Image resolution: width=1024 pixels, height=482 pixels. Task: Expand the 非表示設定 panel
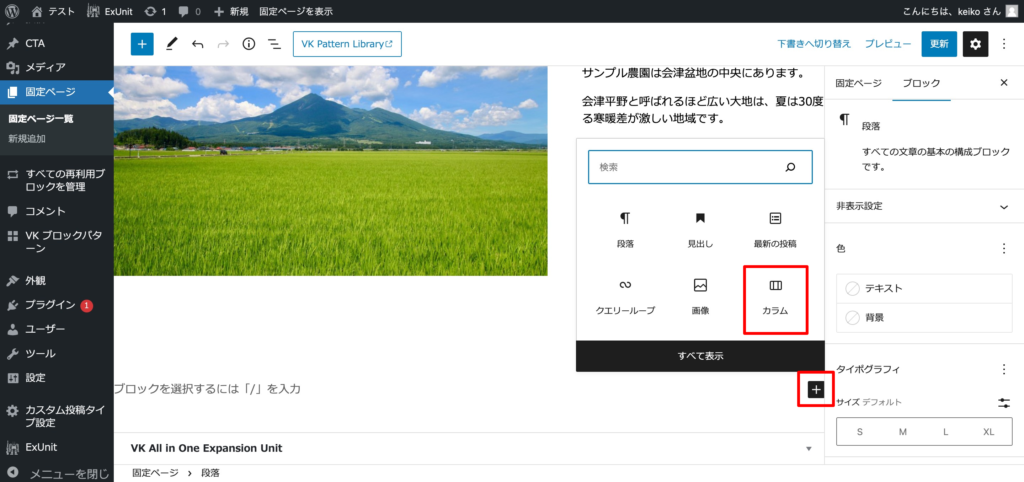point(1004,206)
